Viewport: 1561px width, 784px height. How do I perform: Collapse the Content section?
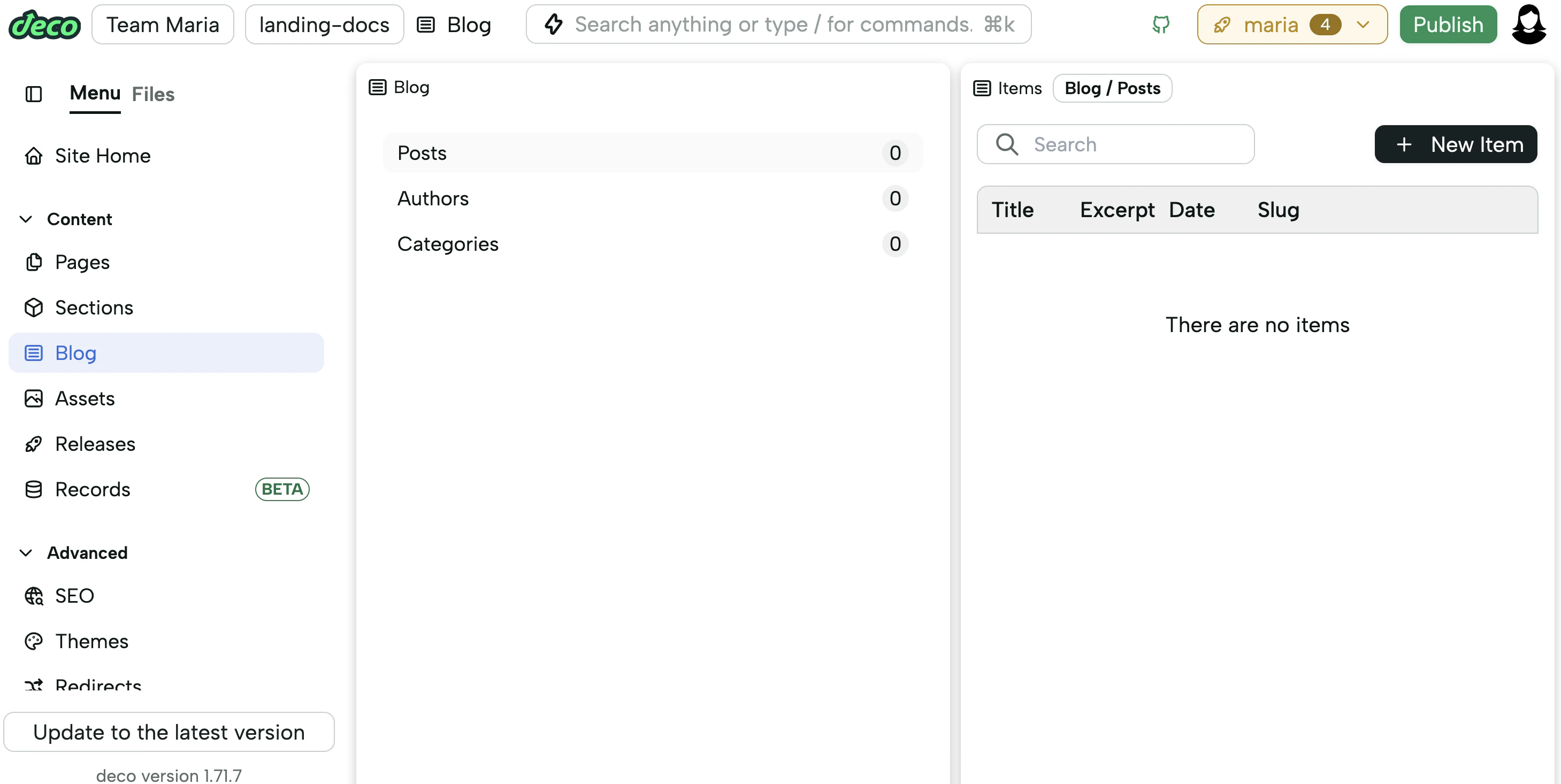[26, 219]
